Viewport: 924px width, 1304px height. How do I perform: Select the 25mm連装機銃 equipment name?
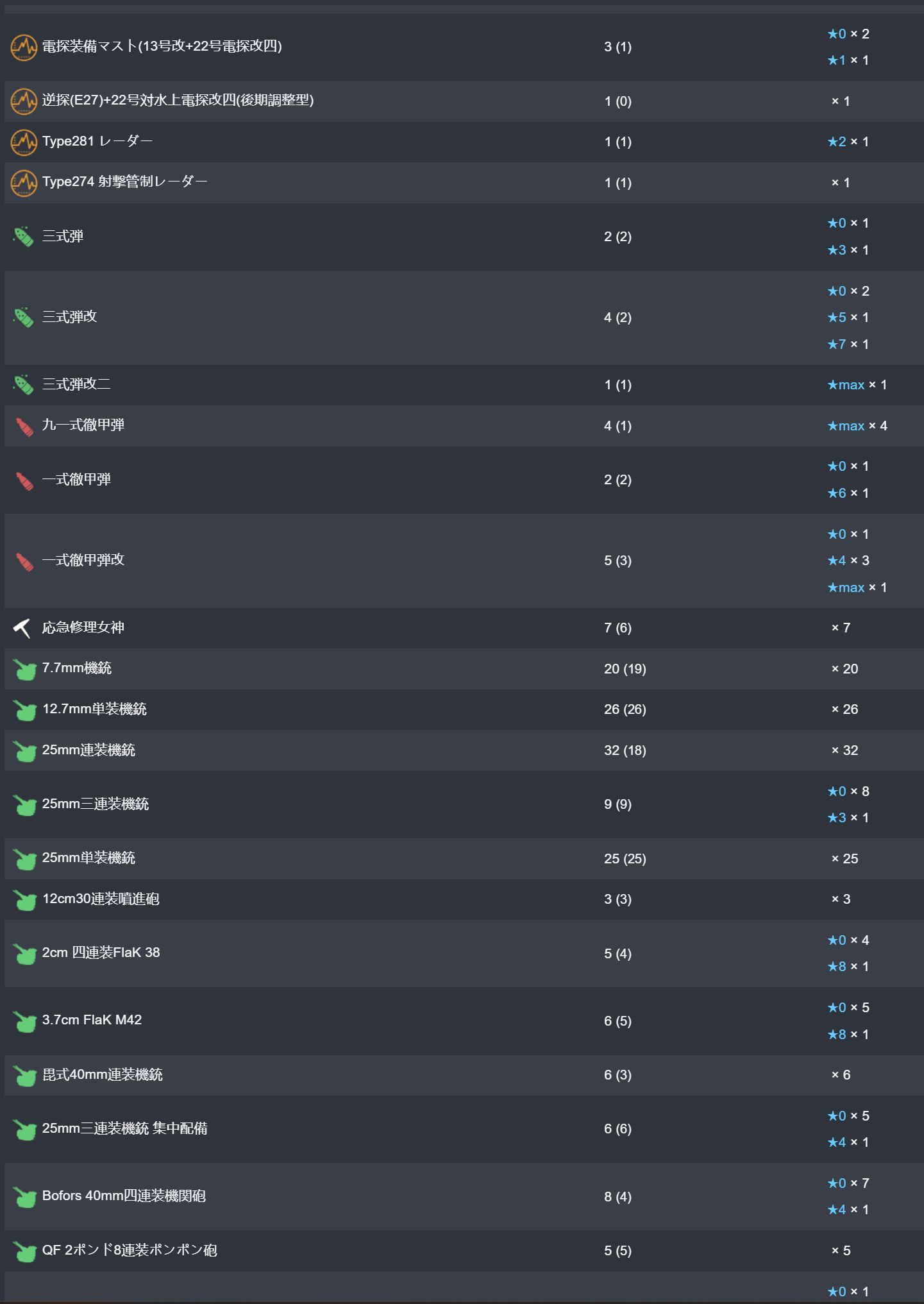pyautogui.click(x=88, y=750)
